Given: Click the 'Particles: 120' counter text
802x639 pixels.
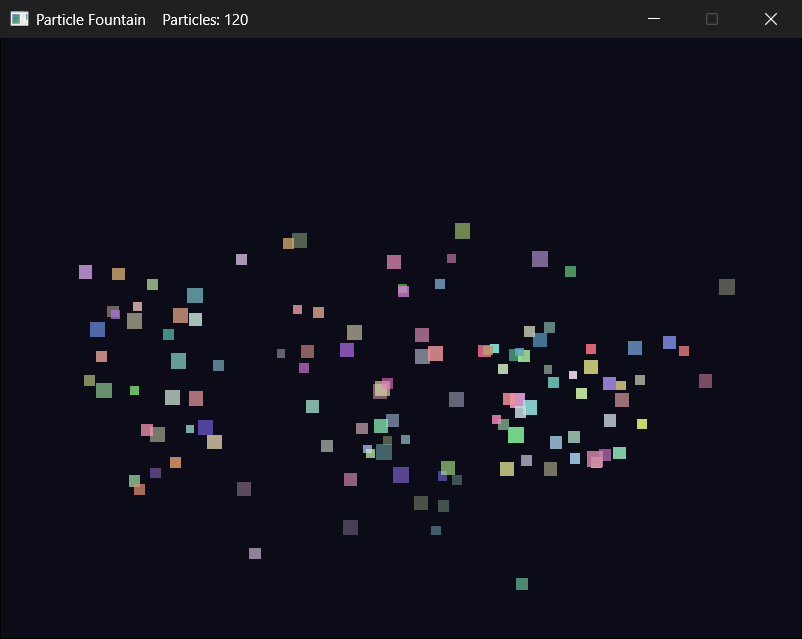Looking at the screenshot, I should pos(205,19).
